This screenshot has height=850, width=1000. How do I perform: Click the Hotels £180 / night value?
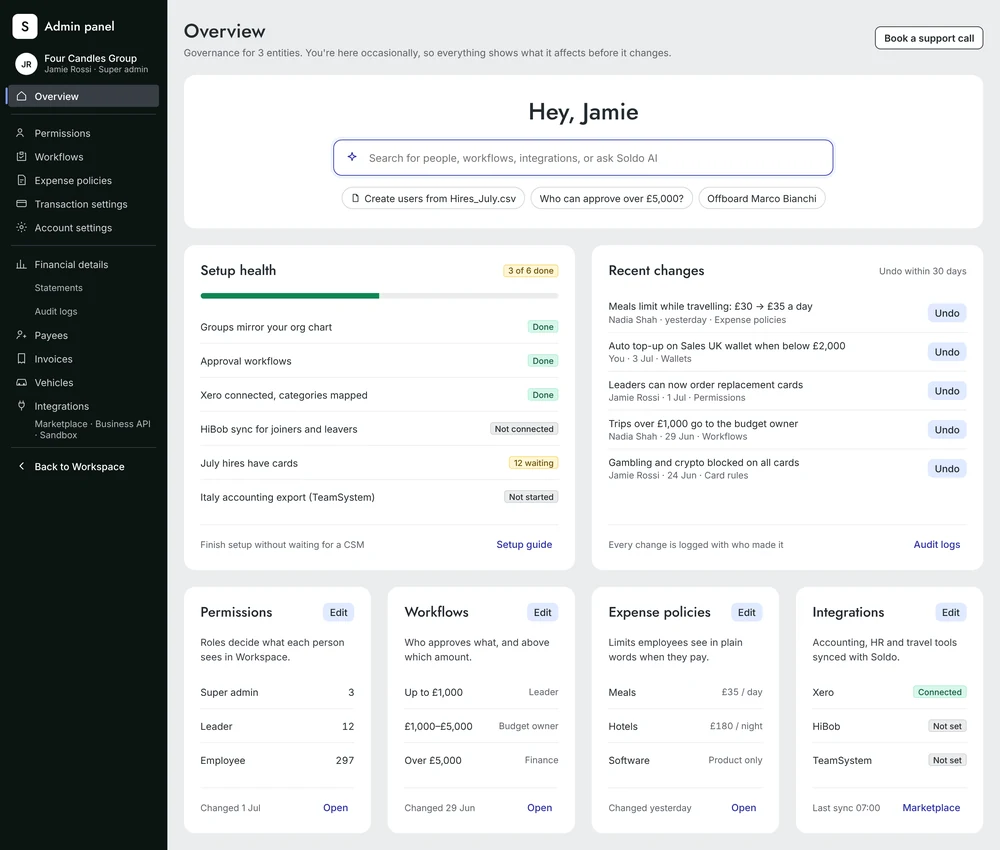point(736,726)
